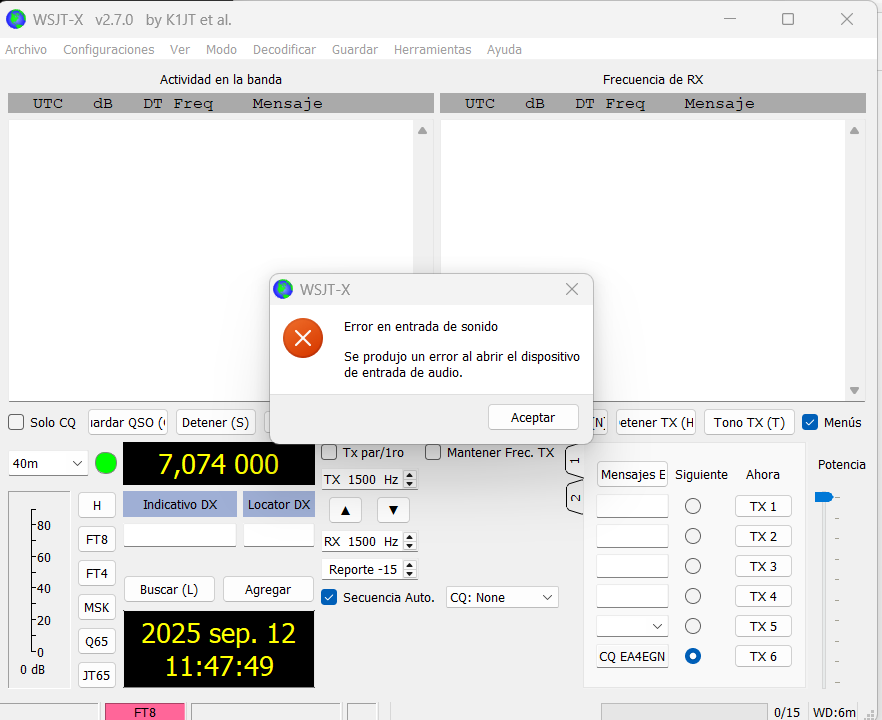The width and height of the screenshot is (882, 720).
Task: Click the globe icon in error dialog title
Action: 283,290
